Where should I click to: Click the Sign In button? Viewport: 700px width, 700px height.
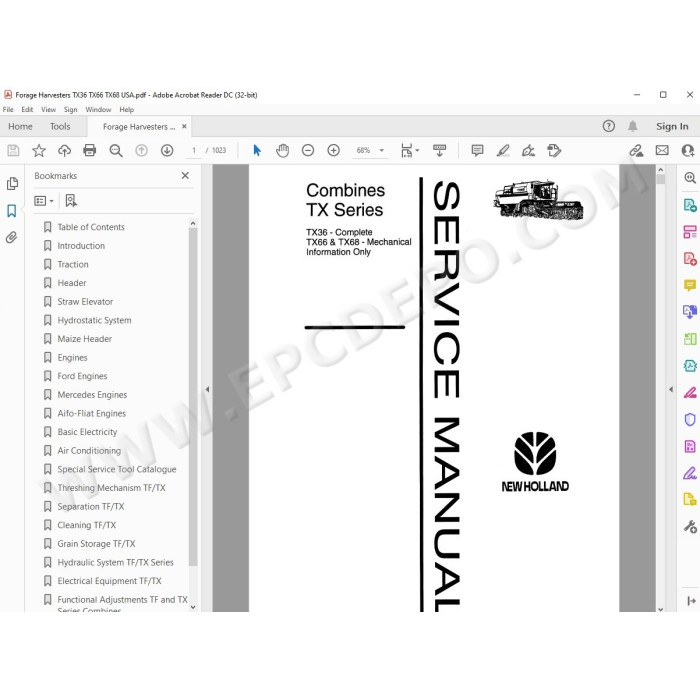[x=672, y=126]
